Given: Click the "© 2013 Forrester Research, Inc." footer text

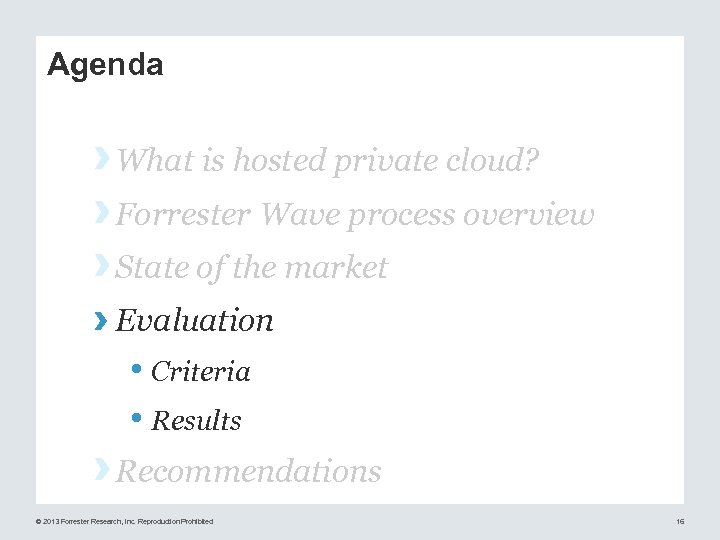Looking at the screenshot, I should point(86,521).
